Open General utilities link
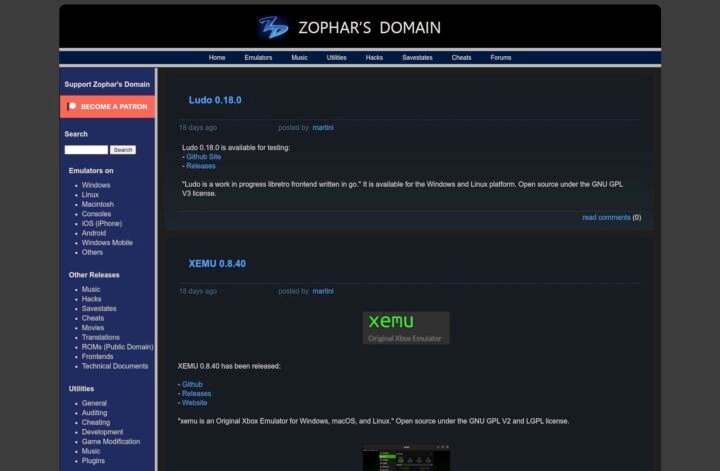The width and height of the screenshot is (720, 471). (x=94, y=403)
